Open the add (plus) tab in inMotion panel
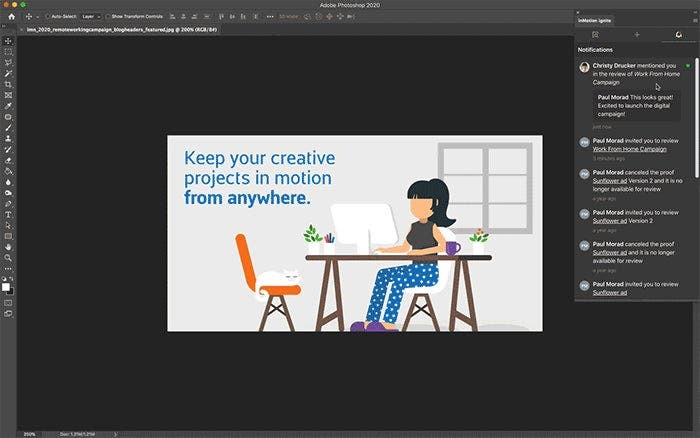The image size is (700, 438). (637, 34)
